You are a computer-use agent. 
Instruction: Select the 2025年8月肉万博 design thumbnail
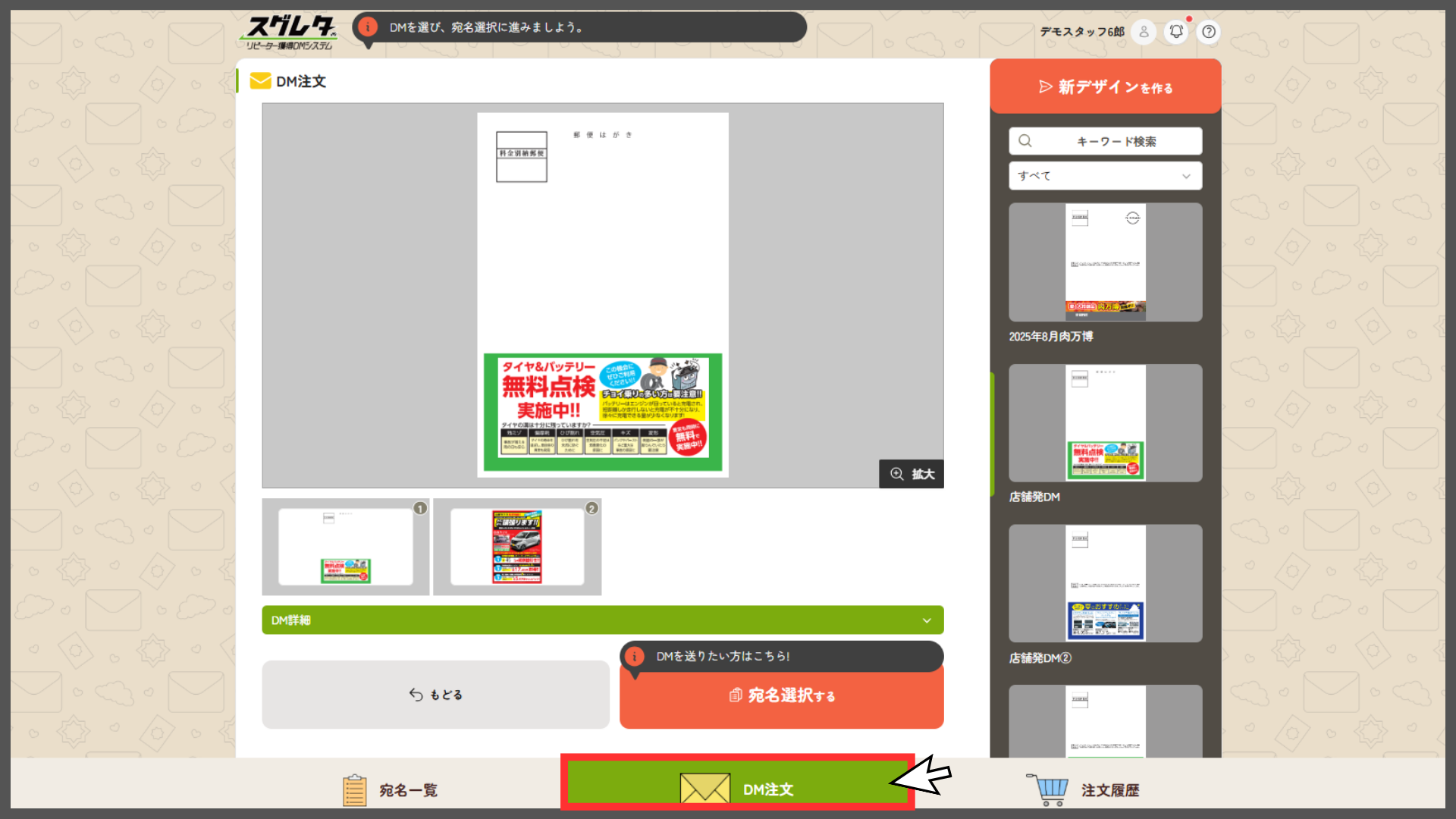pyautogui.click(x=1105, y=262)
